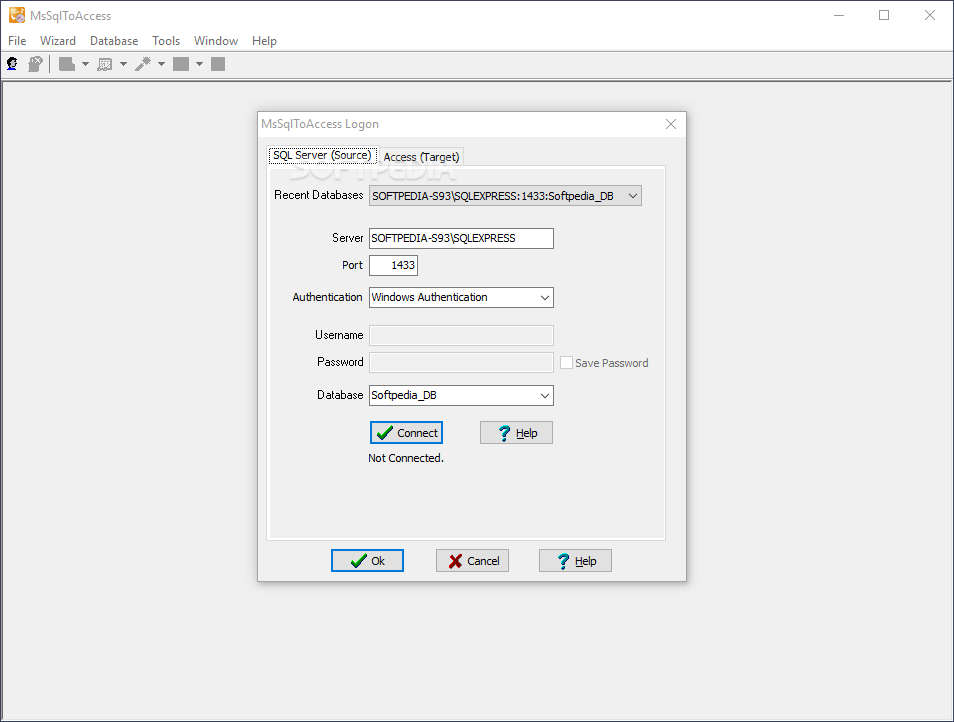Maximize the MsSqlToAccess main window

pos(884,15)
